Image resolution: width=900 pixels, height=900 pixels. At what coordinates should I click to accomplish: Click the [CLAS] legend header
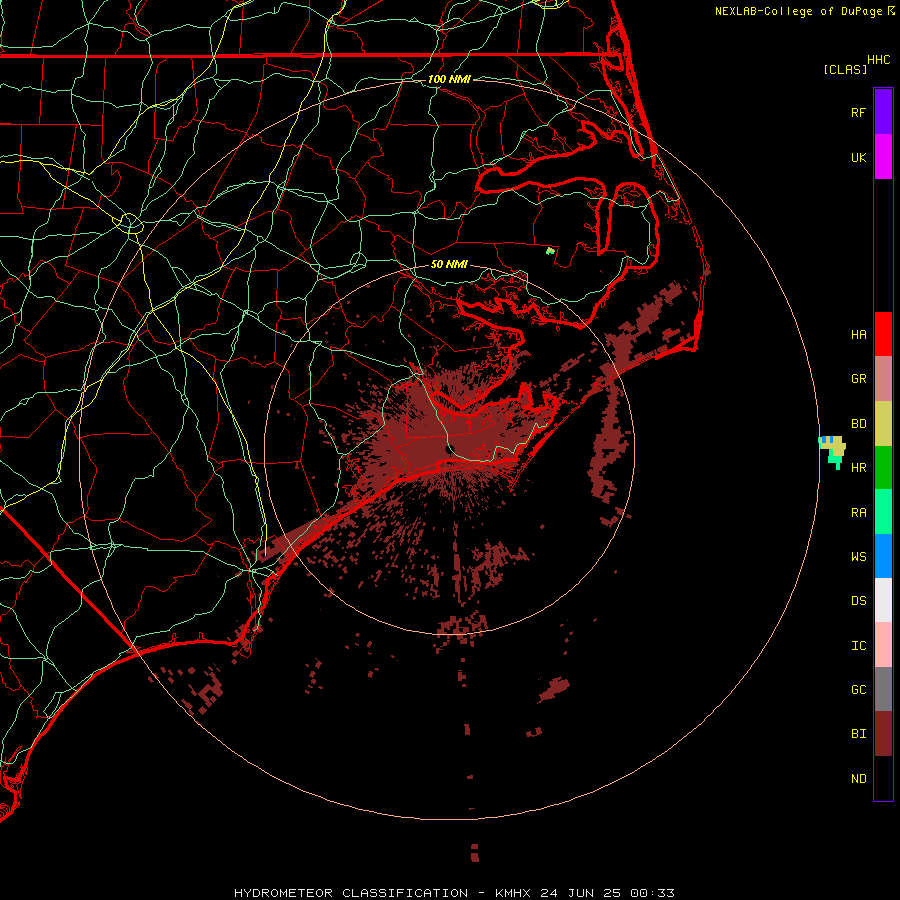pos(845,69)
